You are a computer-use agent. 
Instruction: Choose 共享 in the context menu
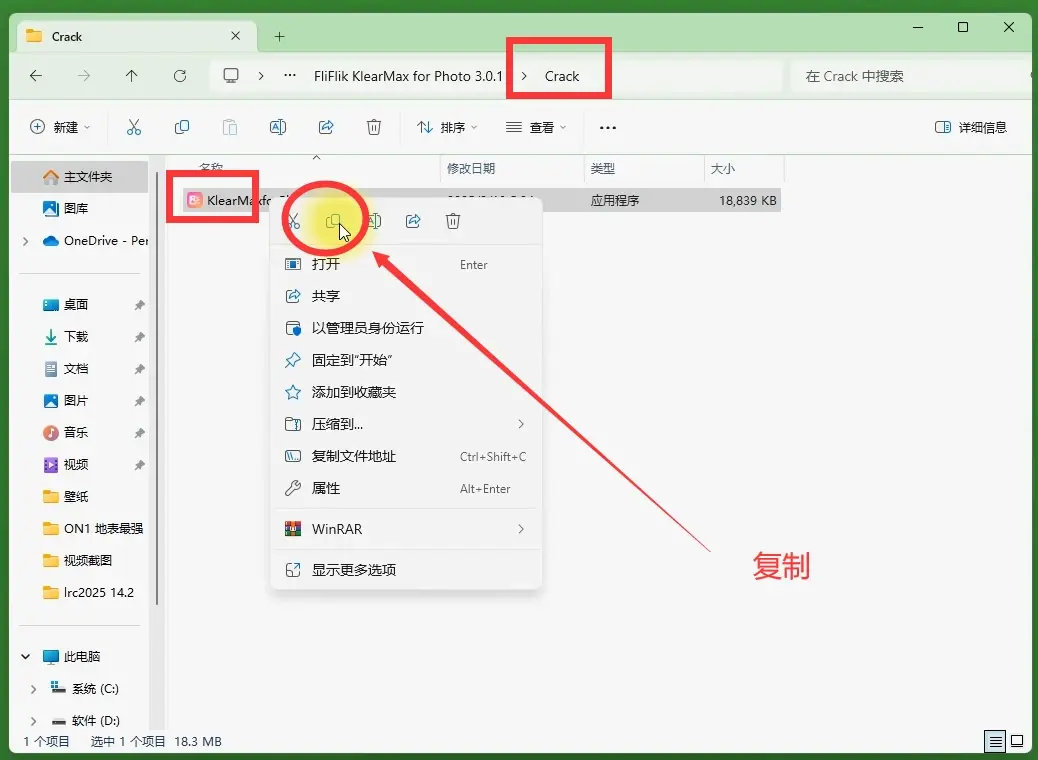406,296
